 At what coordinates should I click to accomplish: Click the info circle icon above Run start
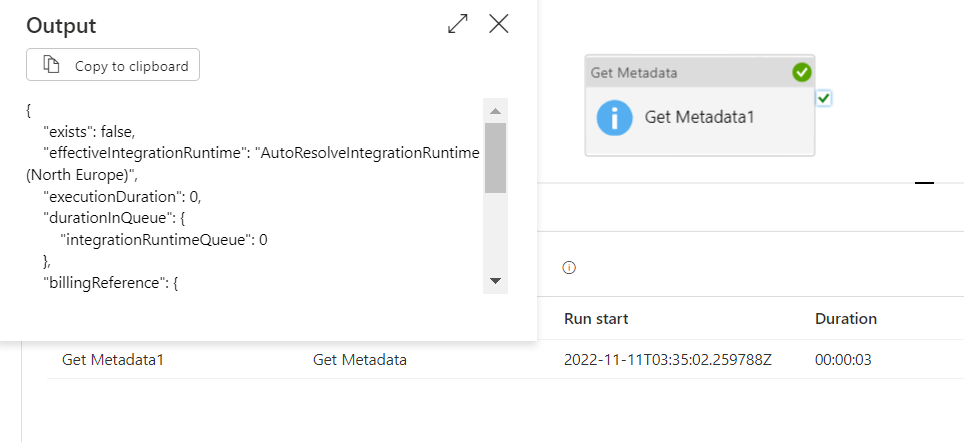pos(569,267)
